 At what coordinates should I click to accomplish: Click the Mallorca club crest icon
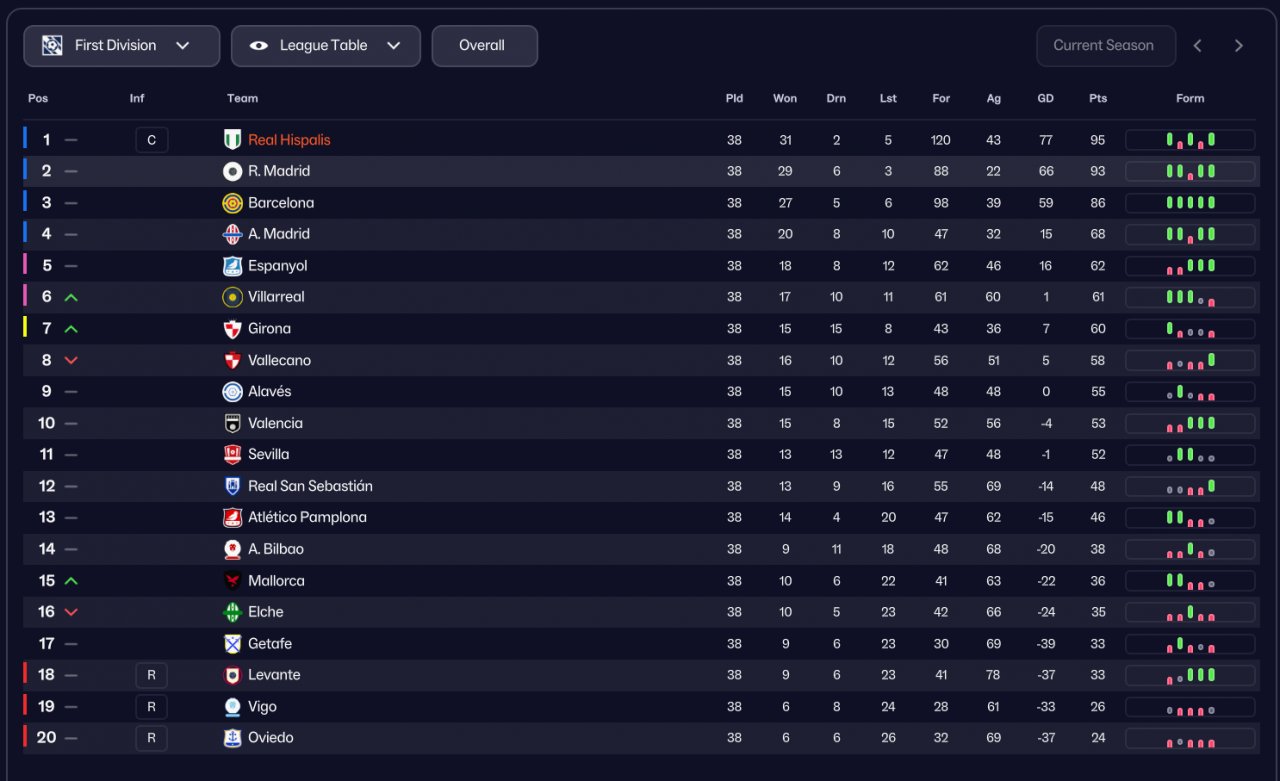pyautogui.click(x=232, y=581)
